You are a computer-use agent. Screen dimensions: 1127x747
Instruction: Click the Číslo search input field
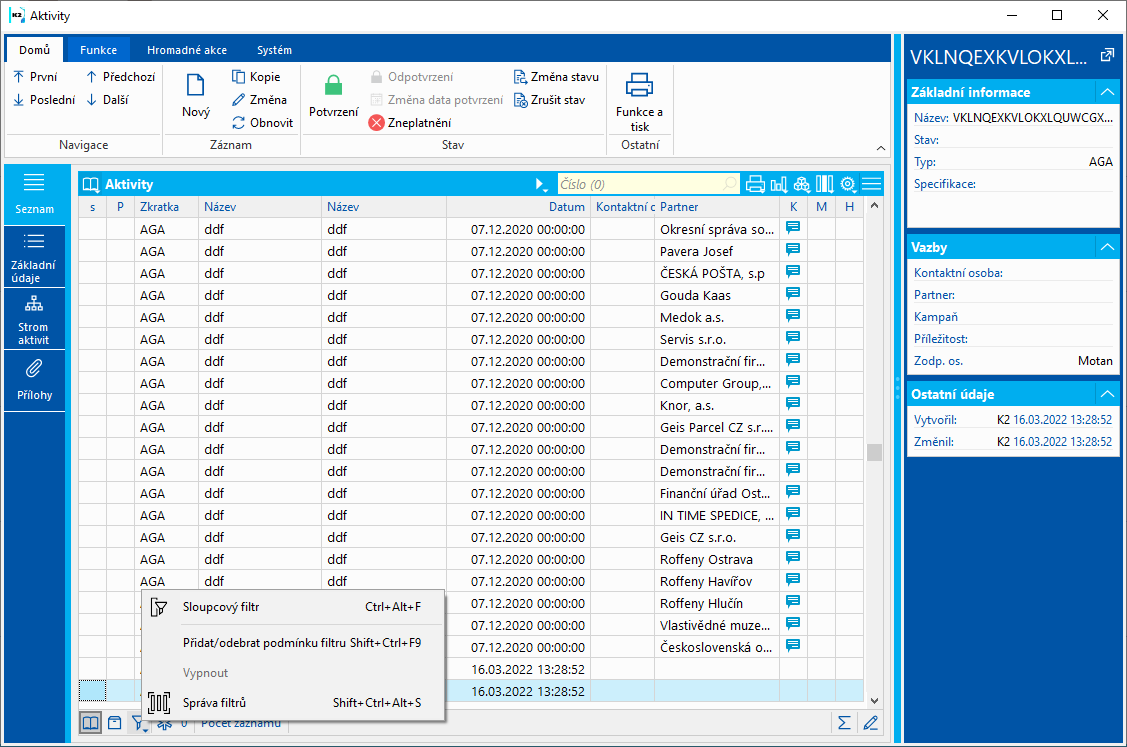[640, 184]
